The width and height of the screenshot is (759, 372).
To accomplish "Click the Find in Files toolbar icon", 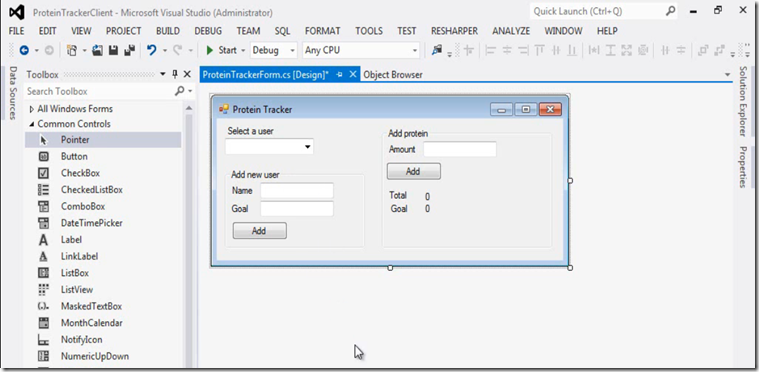I will (x=437, y=50).
